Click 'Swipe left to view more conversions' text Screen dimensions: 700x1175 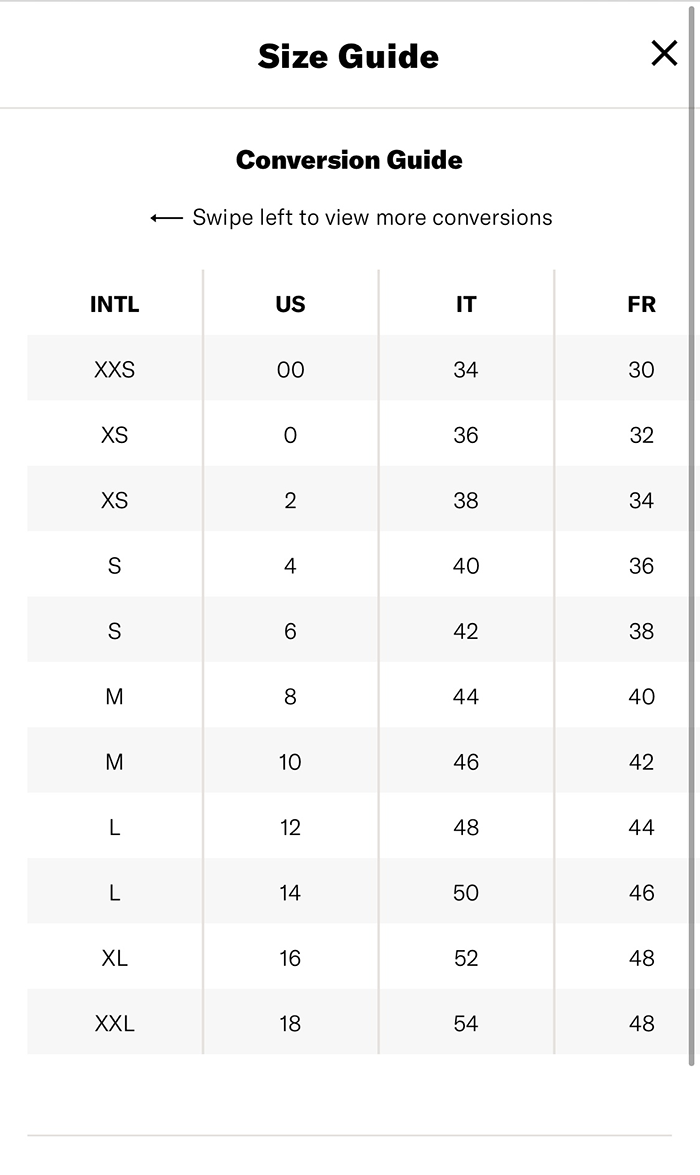372,218
